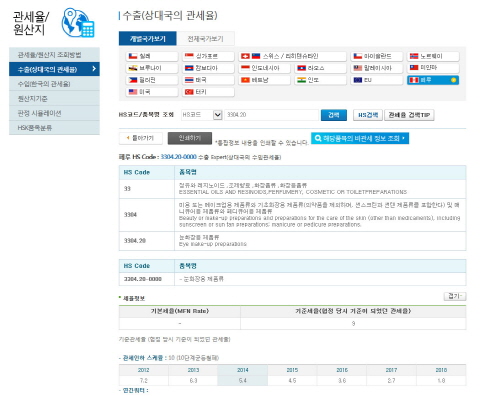Click the 4.5 tariff rate cell
This screenshot has height=396, width=485.
click(x=292, y=380)
